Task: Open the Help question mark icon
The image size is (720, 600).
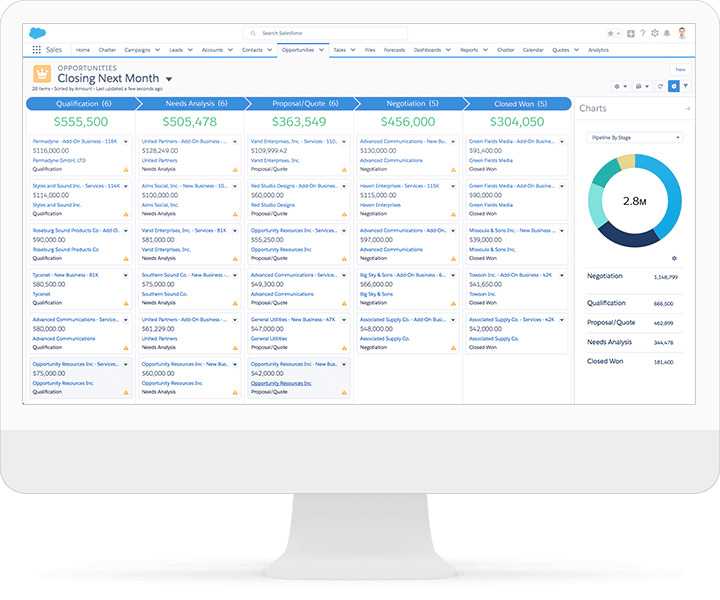Action: point(642,33)
